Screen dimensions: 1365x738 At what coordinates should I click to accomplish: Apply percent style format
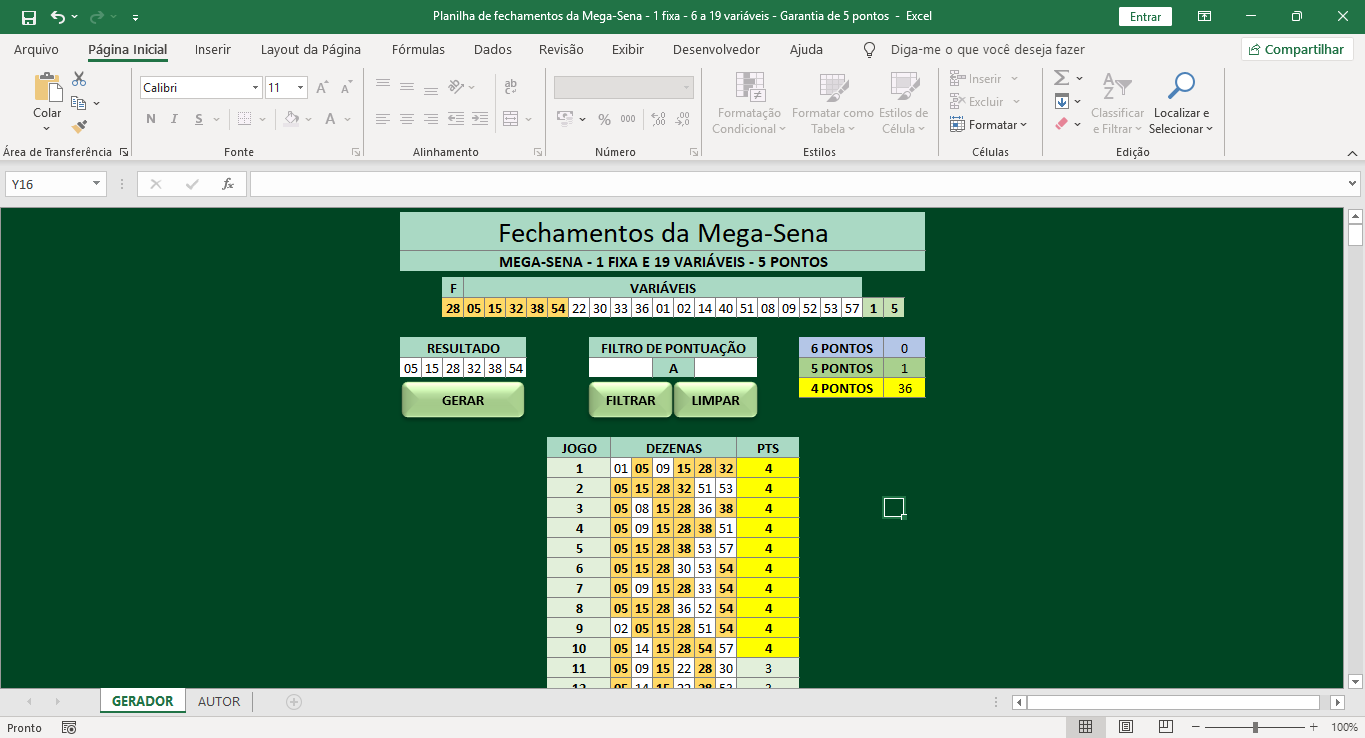604,119
